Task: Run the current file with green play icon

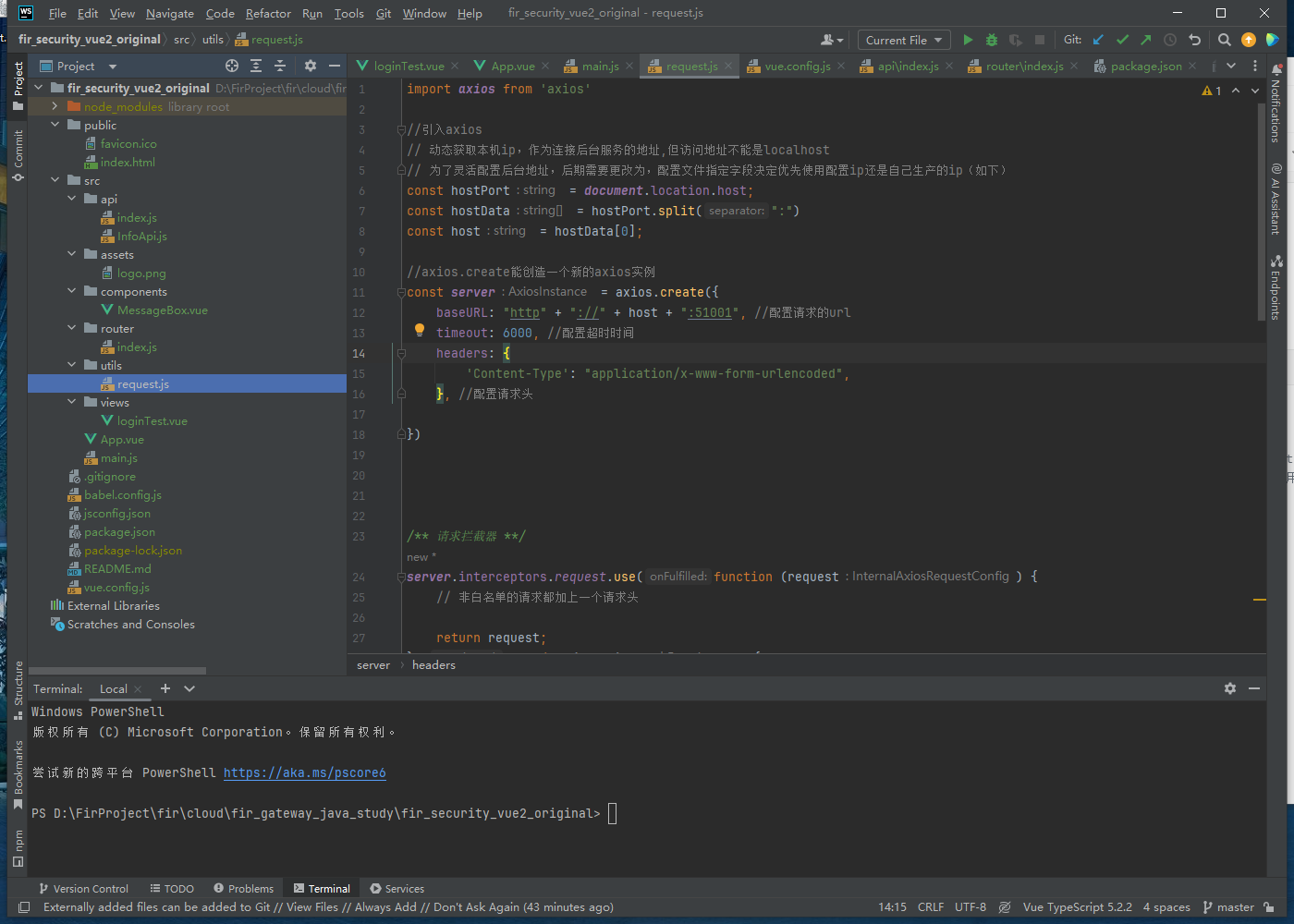Action: click(968, 40)
